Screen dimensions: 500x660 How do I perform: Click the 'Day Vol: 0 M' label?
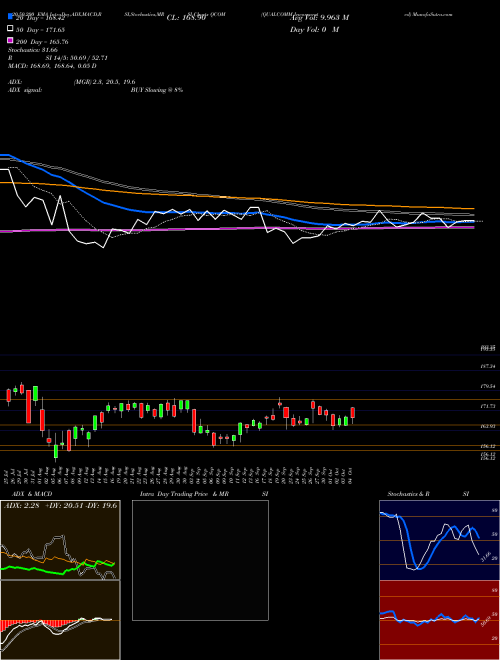(x=314, y=30)
